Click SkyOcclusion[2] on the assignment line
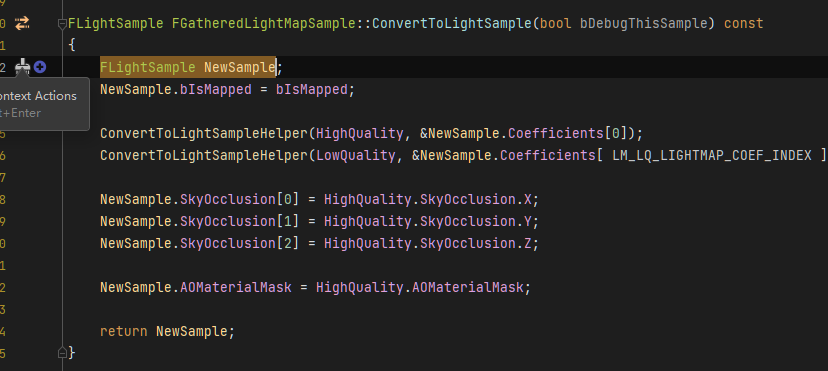The width and height of the screenshot is (828, 371). [240, 243]
